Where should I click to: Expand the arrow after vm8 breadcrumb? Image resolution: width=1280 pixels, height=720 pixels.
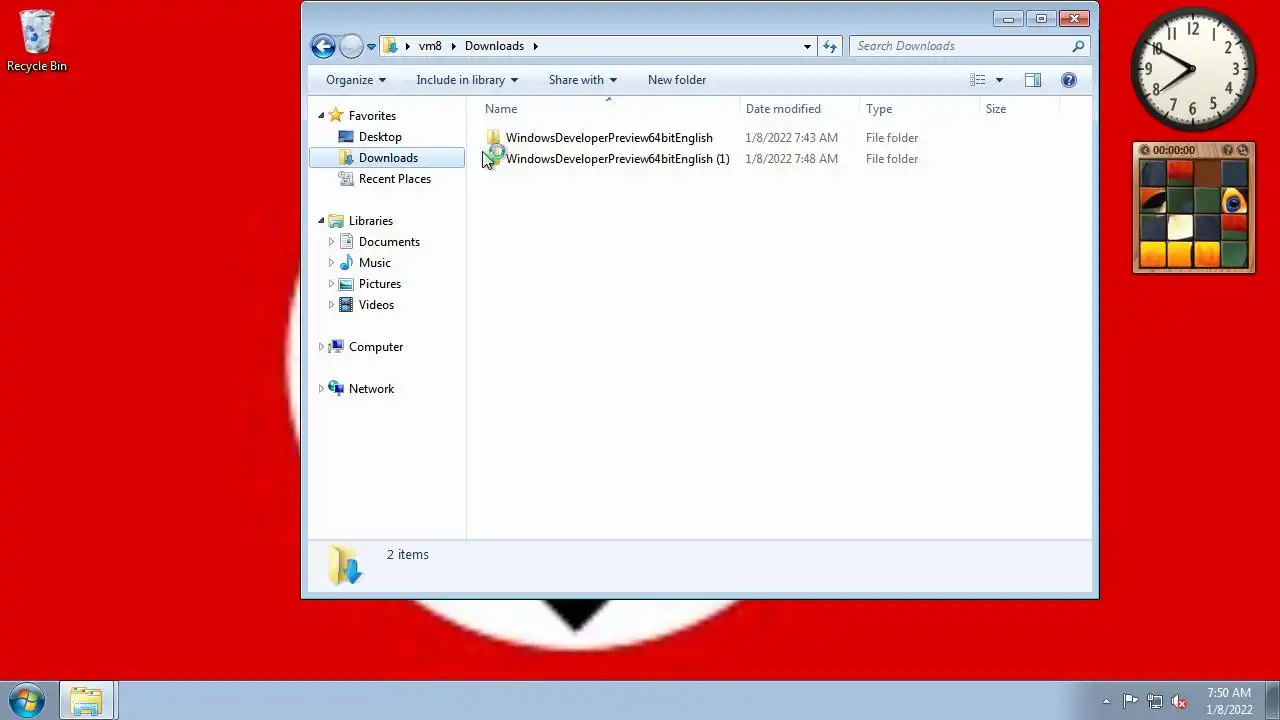pyautogui.click(x=452, y=46)
